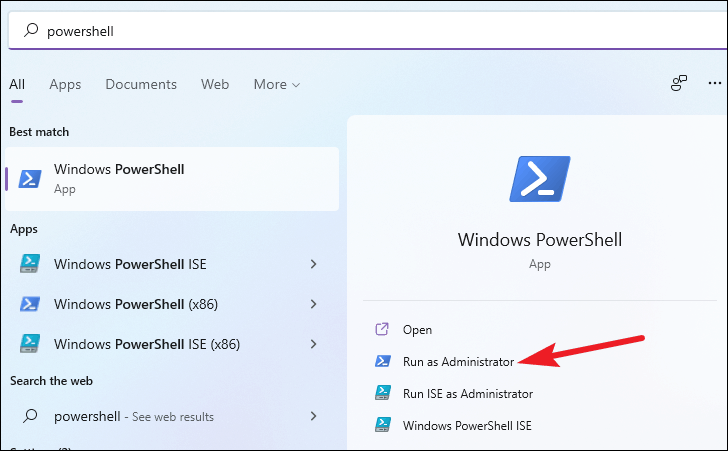Choose Run ISE as Administrator

coord(468,394)
